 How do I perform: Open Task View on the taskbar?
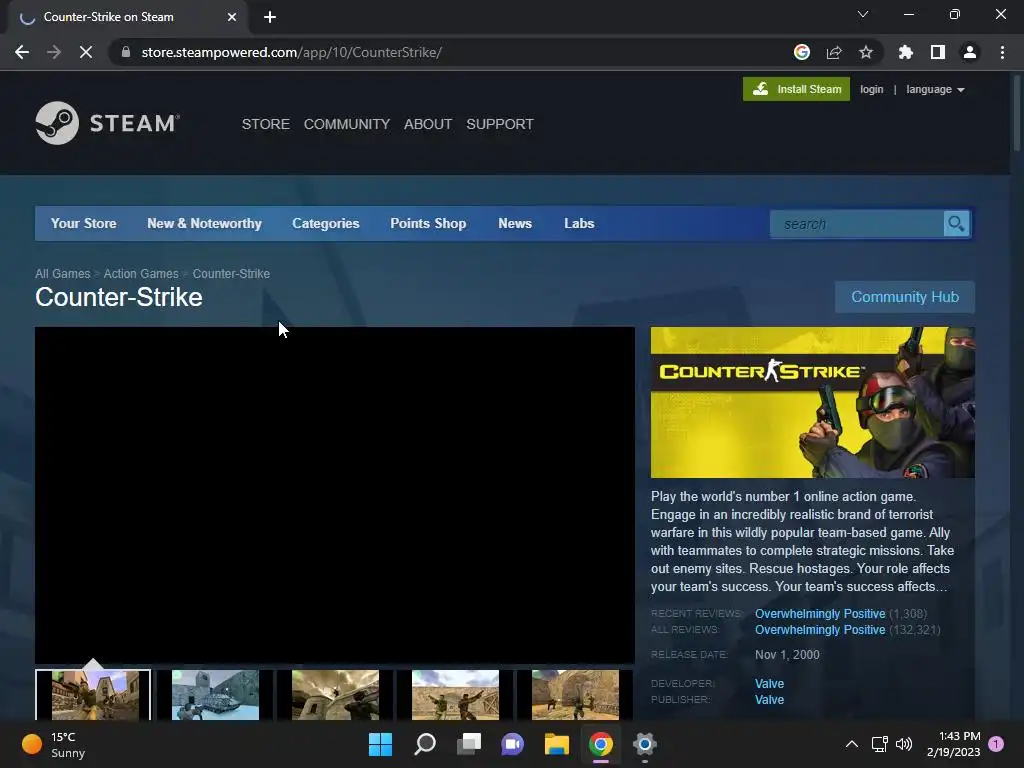(469, 744)
